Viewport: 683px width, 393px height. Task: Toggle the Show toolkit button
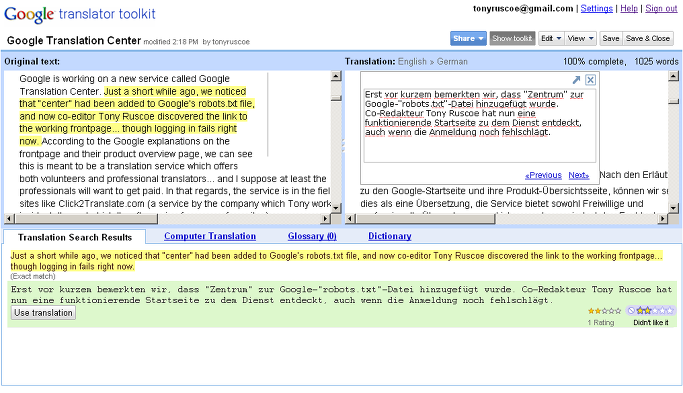tap(512, 38)
